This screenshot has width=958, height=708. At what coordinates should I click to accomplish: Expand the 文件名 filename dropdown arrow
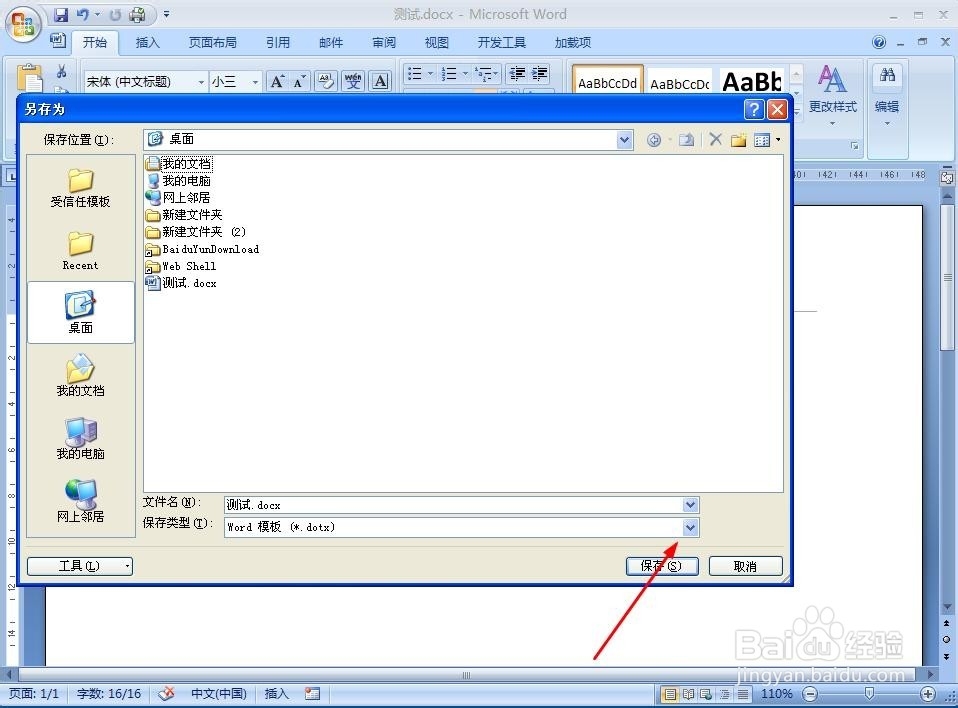690,505
